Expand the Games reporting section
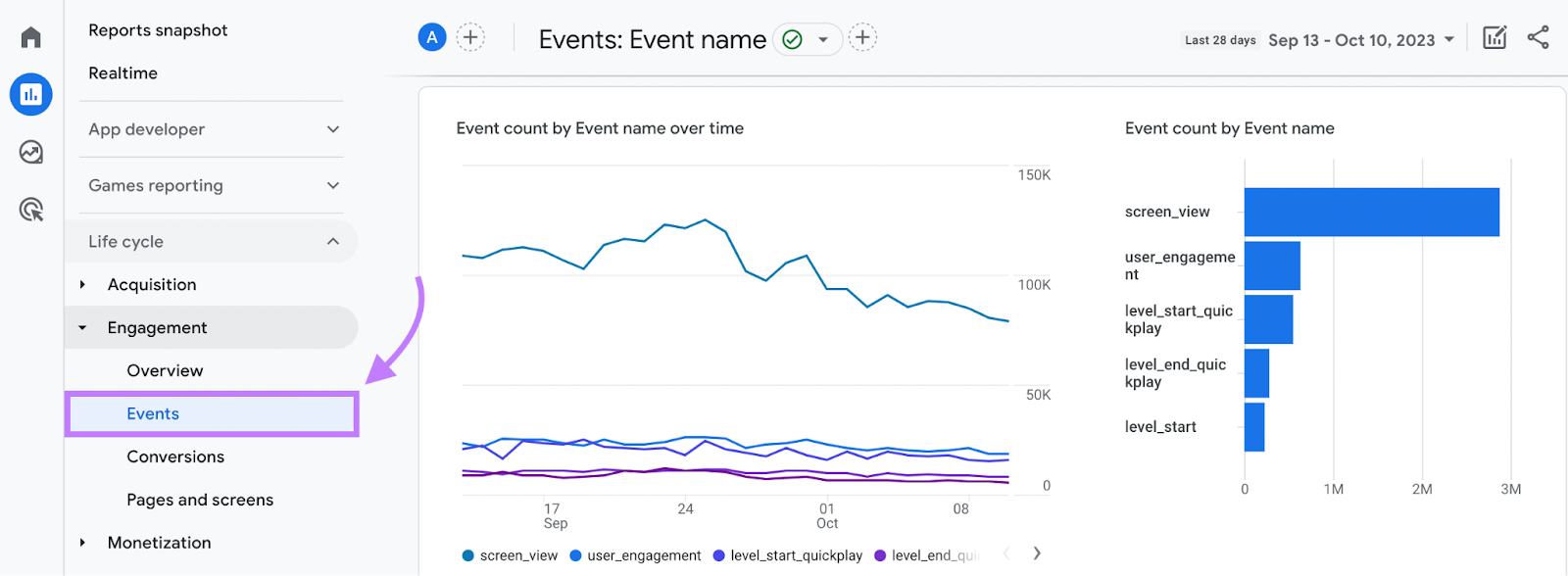The width and height of the screenshot is (1568, 576). [214, 185]
